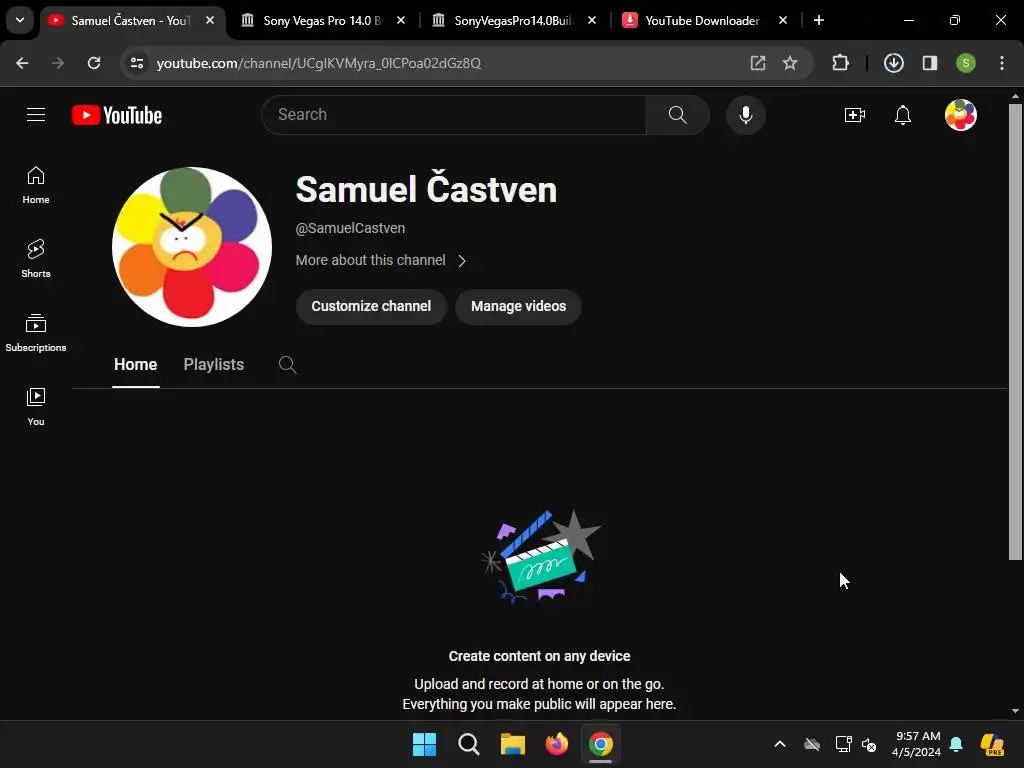
Task: Open the account avatar menu top right
Action: (x=960, y=115)
